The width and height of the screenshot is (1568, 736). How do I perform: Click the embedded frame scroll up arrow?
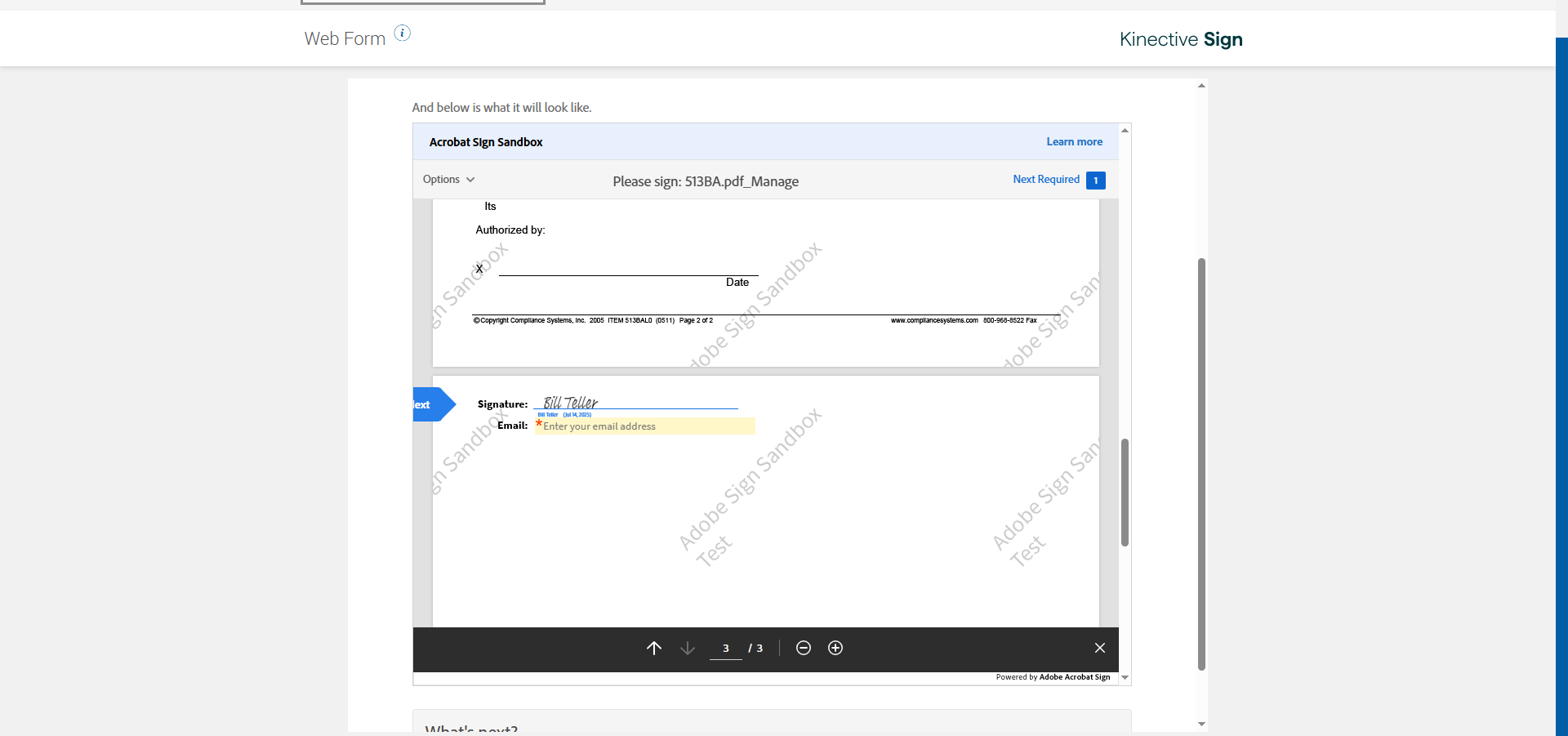coord(1125,131)
